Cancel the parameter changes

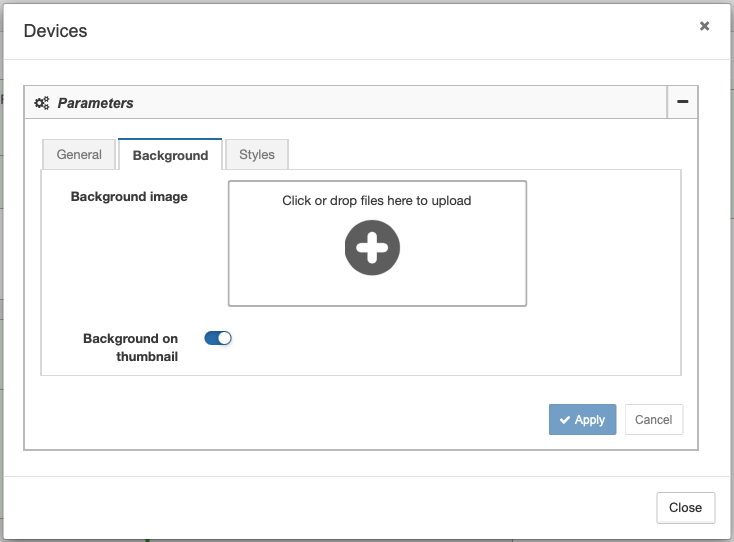(x=653, y=419)
